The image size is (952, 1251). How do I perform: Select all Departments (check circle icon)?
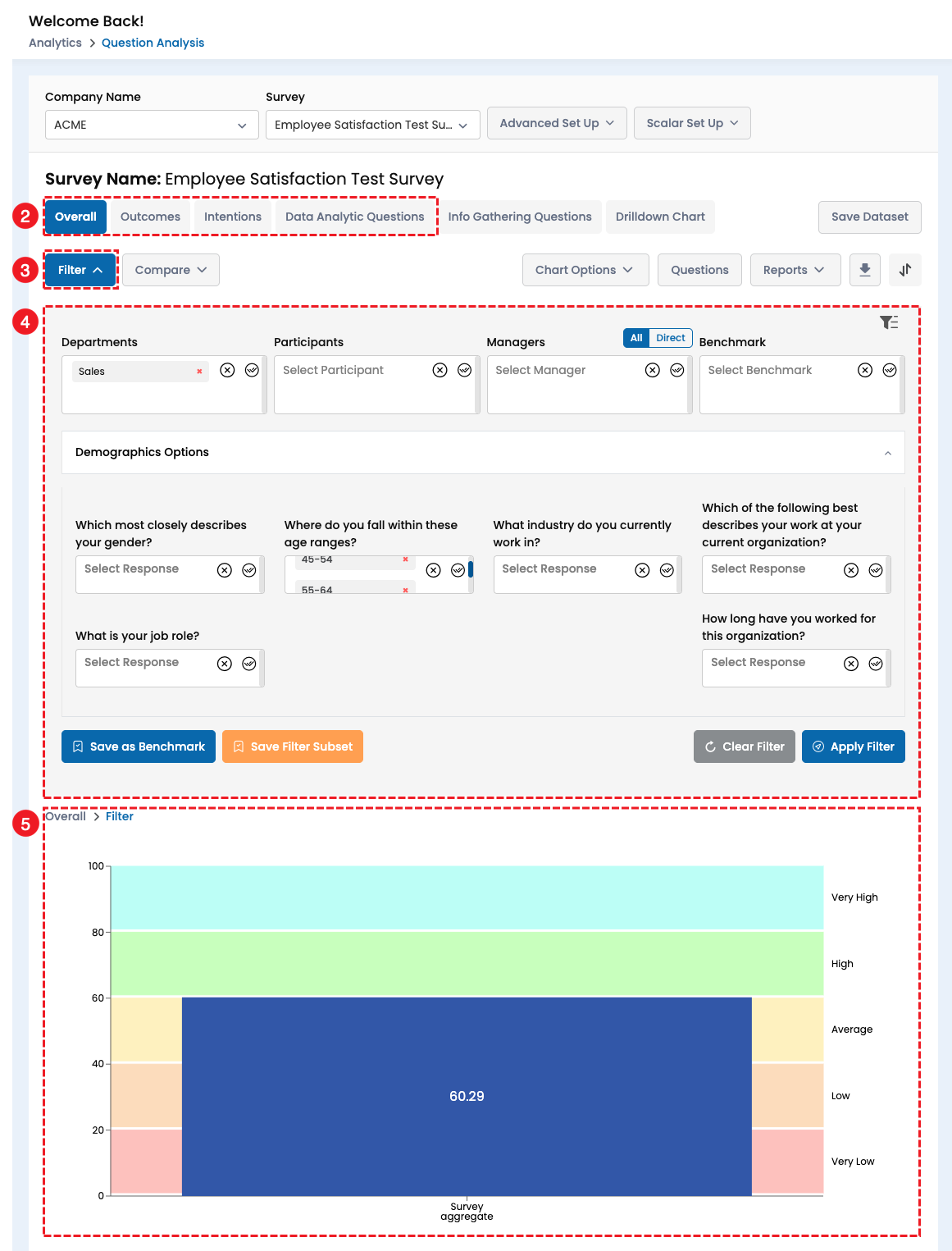pos(252,370)
